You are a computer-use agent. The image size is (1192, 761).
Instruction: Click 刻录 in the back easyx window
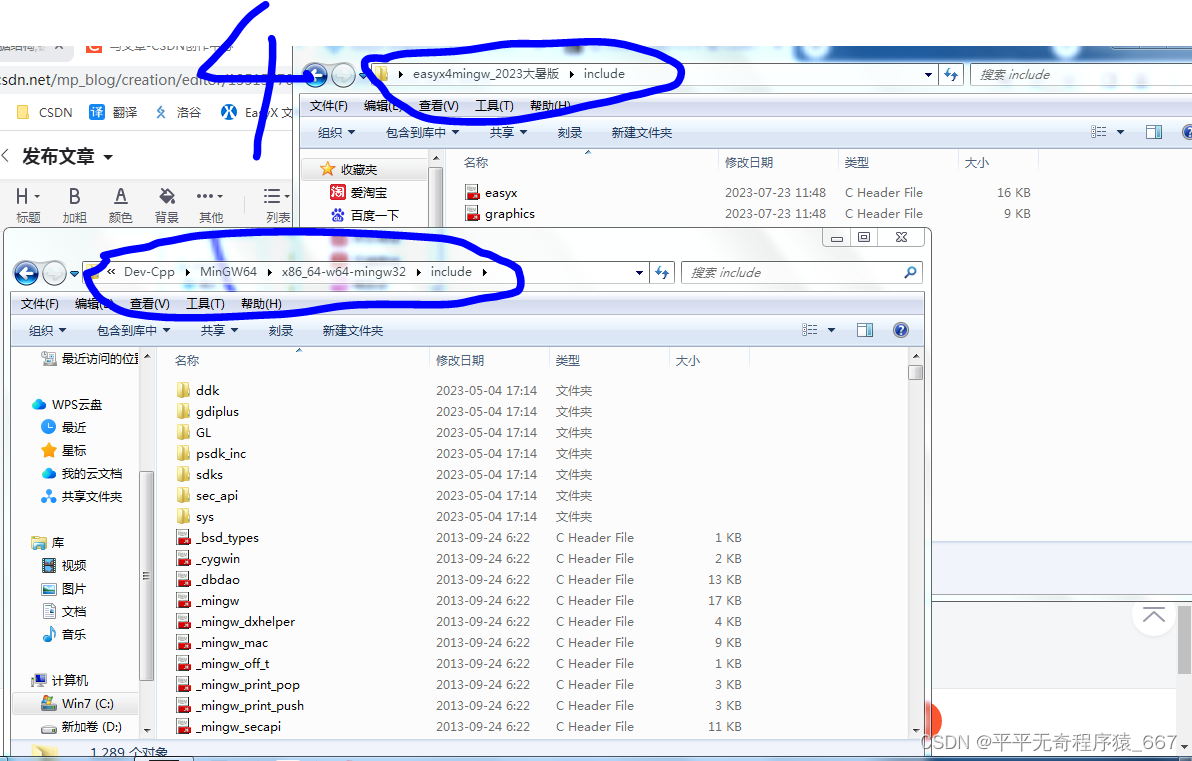click(569, 133)
